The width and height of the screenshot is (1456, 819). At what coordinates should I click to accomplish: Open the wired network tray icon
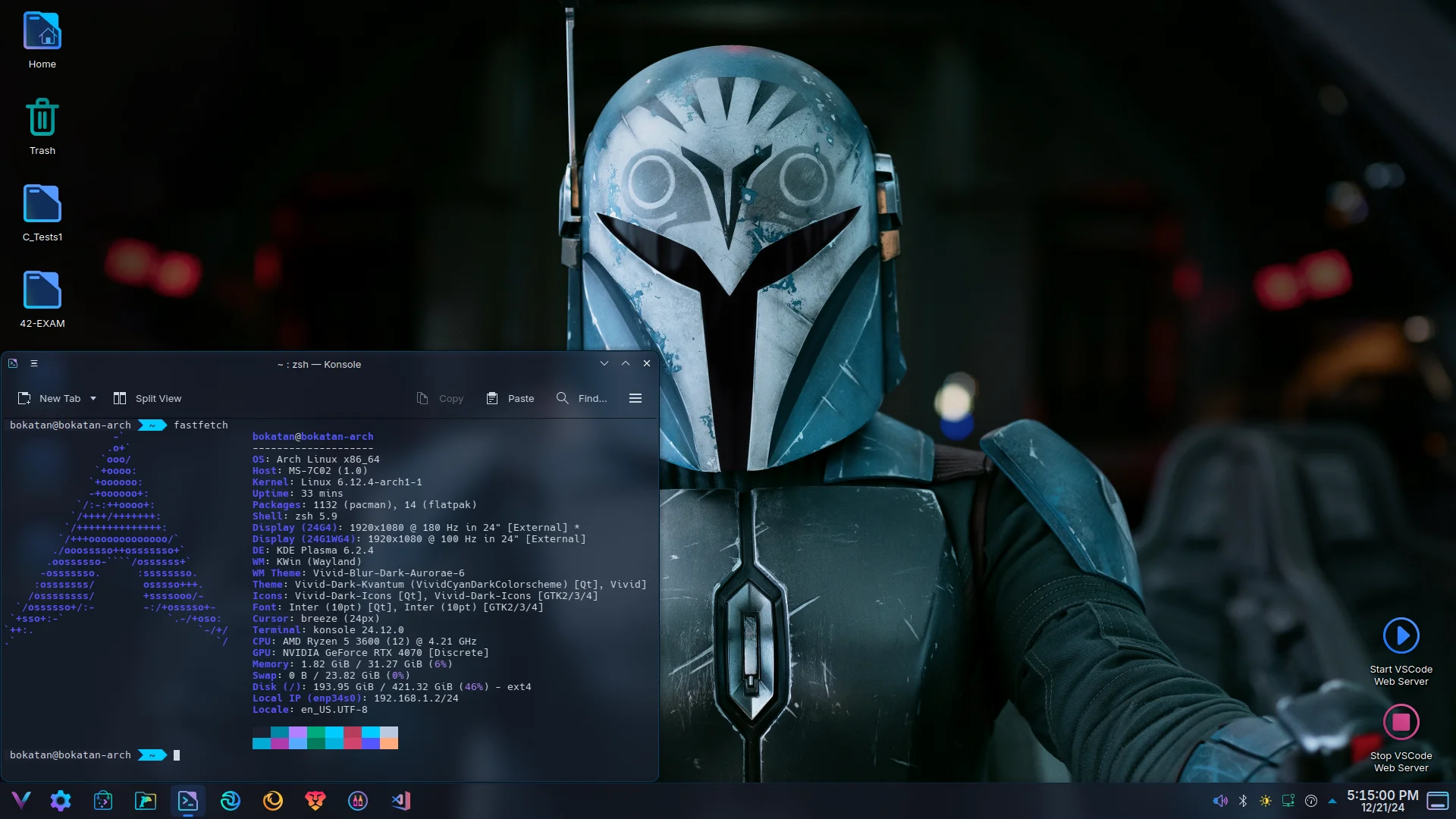pyautogui.click(x=1288, y=801)
